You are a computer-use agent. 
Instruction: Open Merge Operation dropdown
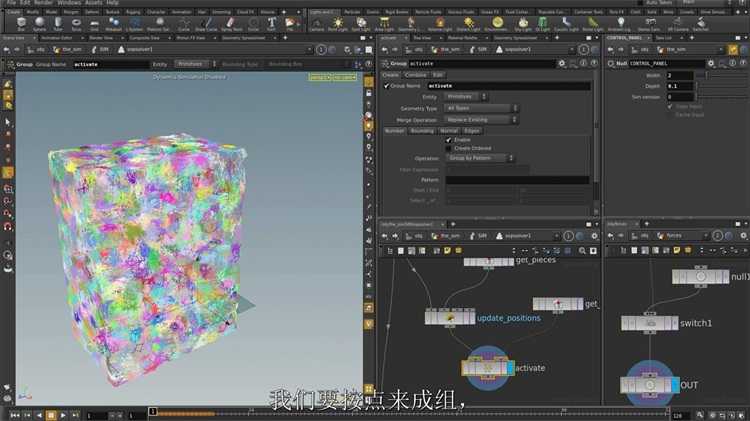(x=481, y=120)
